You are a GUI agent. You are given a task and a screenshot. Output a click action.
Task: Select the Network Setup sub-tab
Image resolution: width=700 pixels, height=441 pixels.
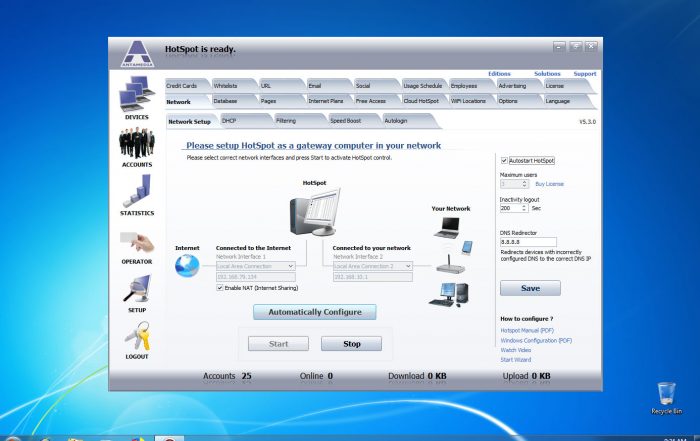tap(191, 121)
